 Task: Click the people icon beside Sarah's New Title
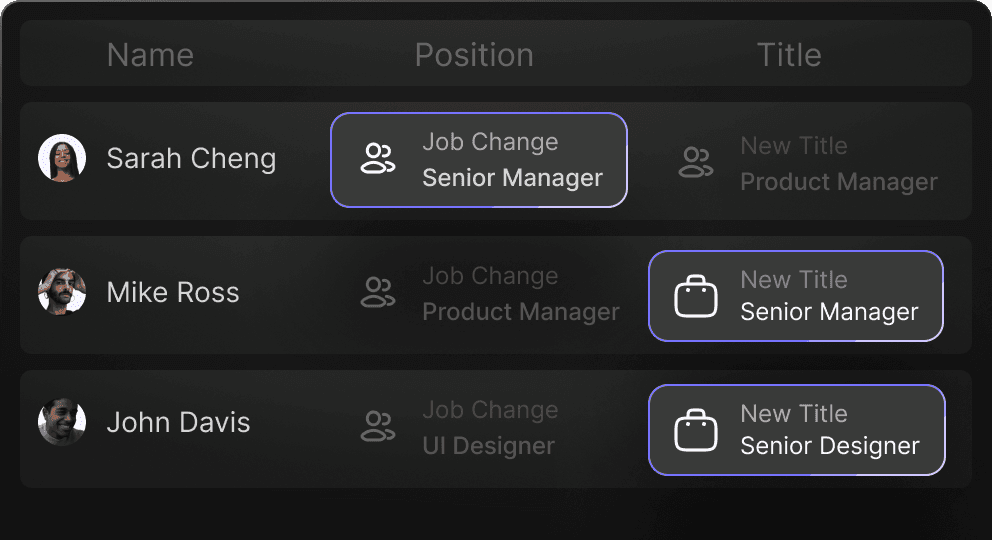click(x=695, y=162)
